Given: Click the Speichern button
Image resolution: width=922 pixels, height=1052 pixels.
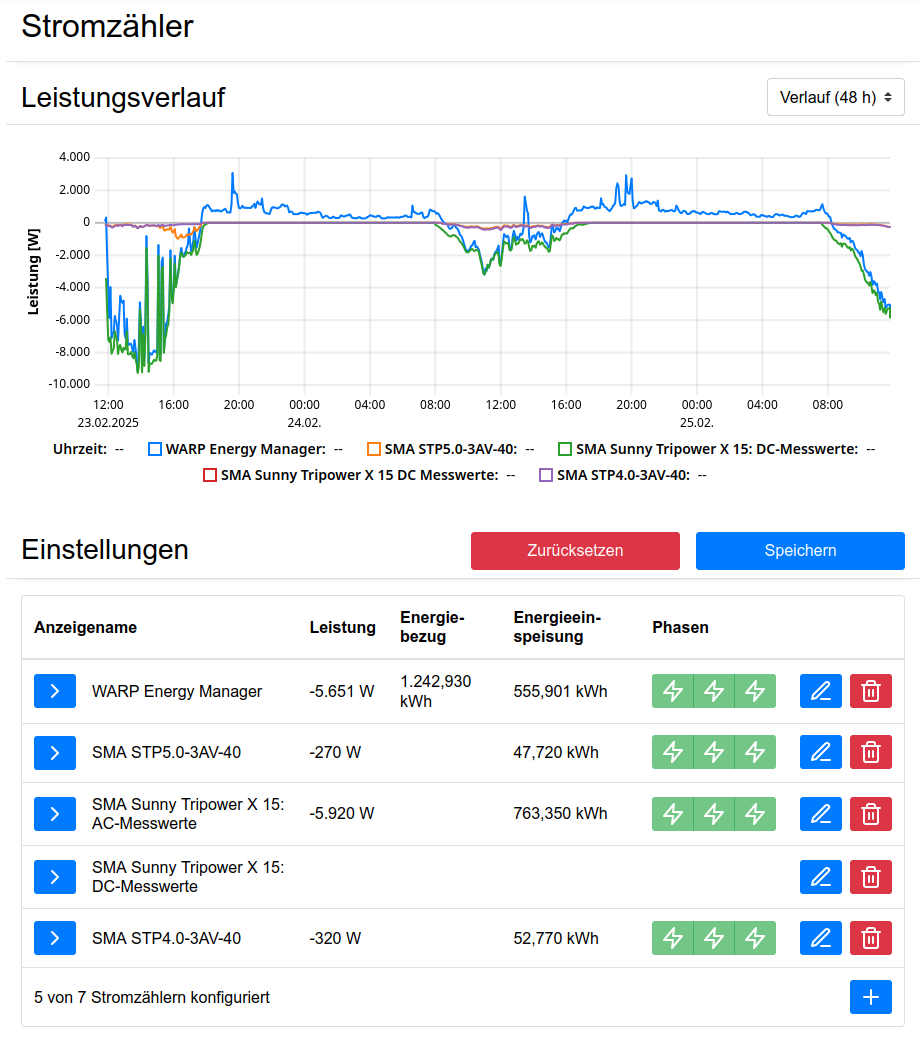Looking at the screenshot, I should pos(800,551).
